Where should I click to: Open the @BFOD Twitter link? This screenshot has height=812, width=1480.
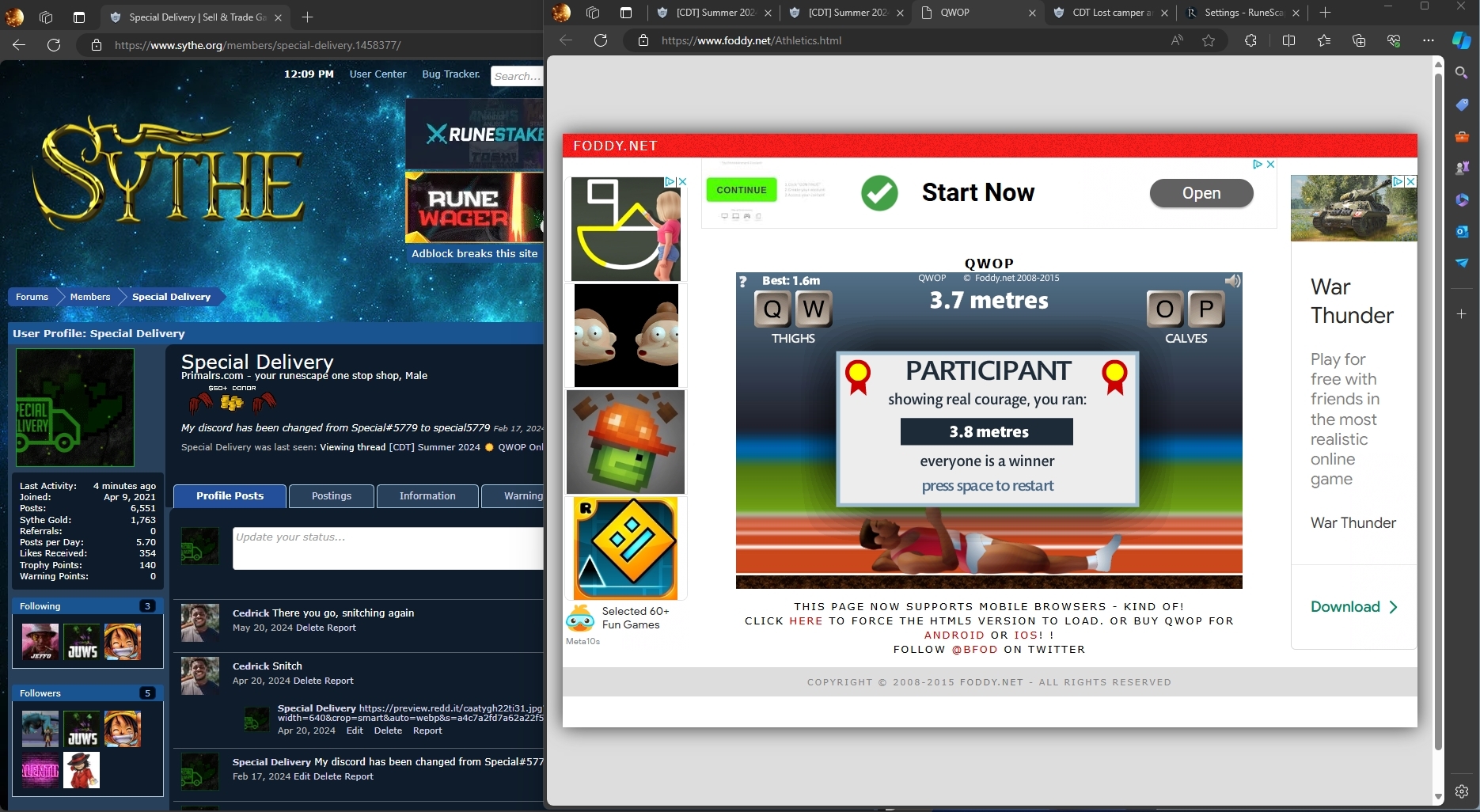[974, 650]
